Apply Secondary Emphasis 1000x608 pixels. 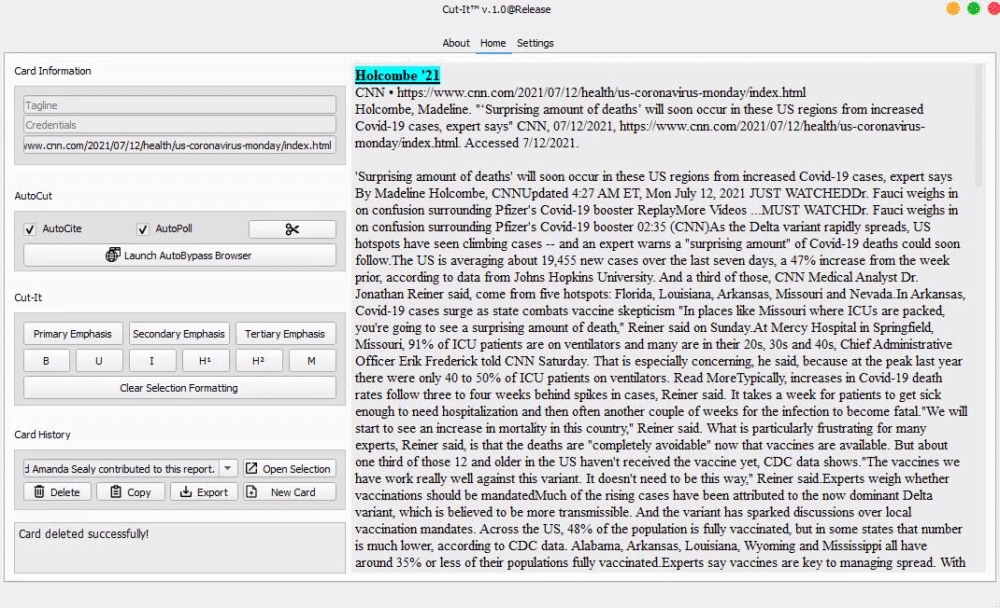tap(179, 334)
